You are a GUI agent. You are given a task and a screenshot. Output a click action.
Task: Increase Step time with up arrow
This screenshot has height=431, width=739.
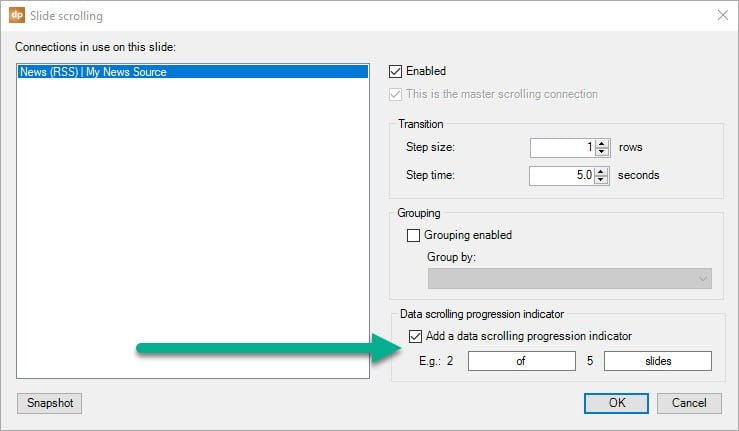tap(601, 171)
